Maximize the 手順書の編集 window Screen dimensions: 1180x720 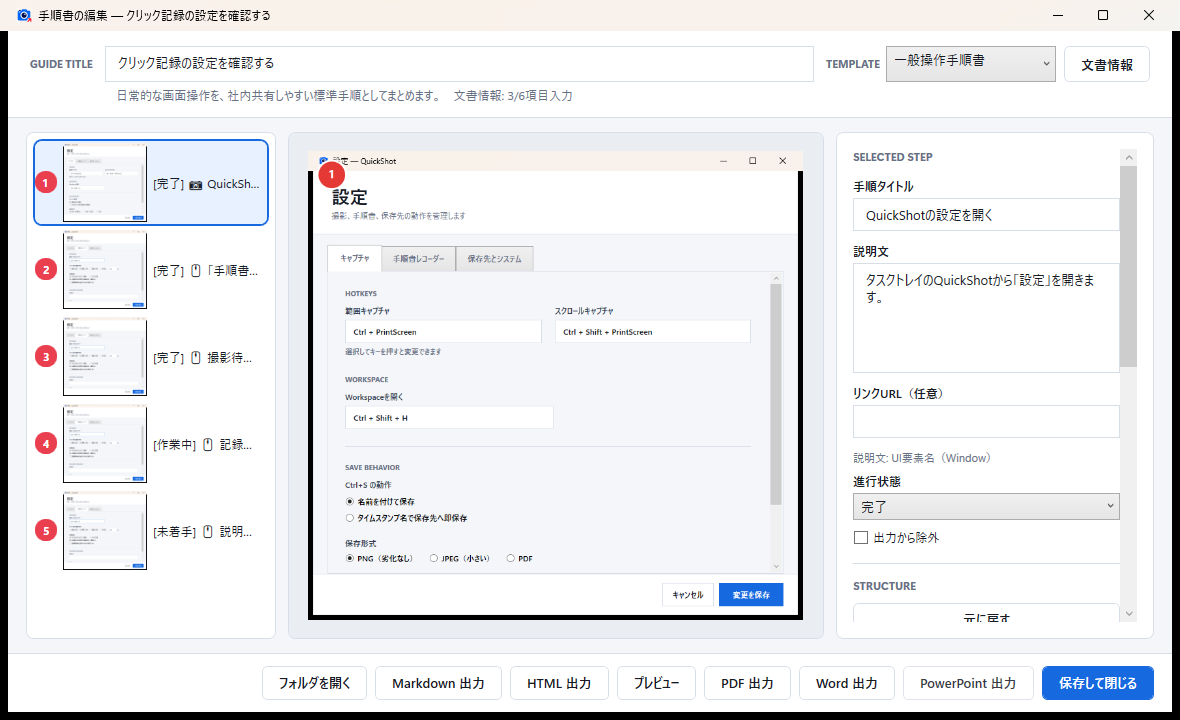point(1102,15)
